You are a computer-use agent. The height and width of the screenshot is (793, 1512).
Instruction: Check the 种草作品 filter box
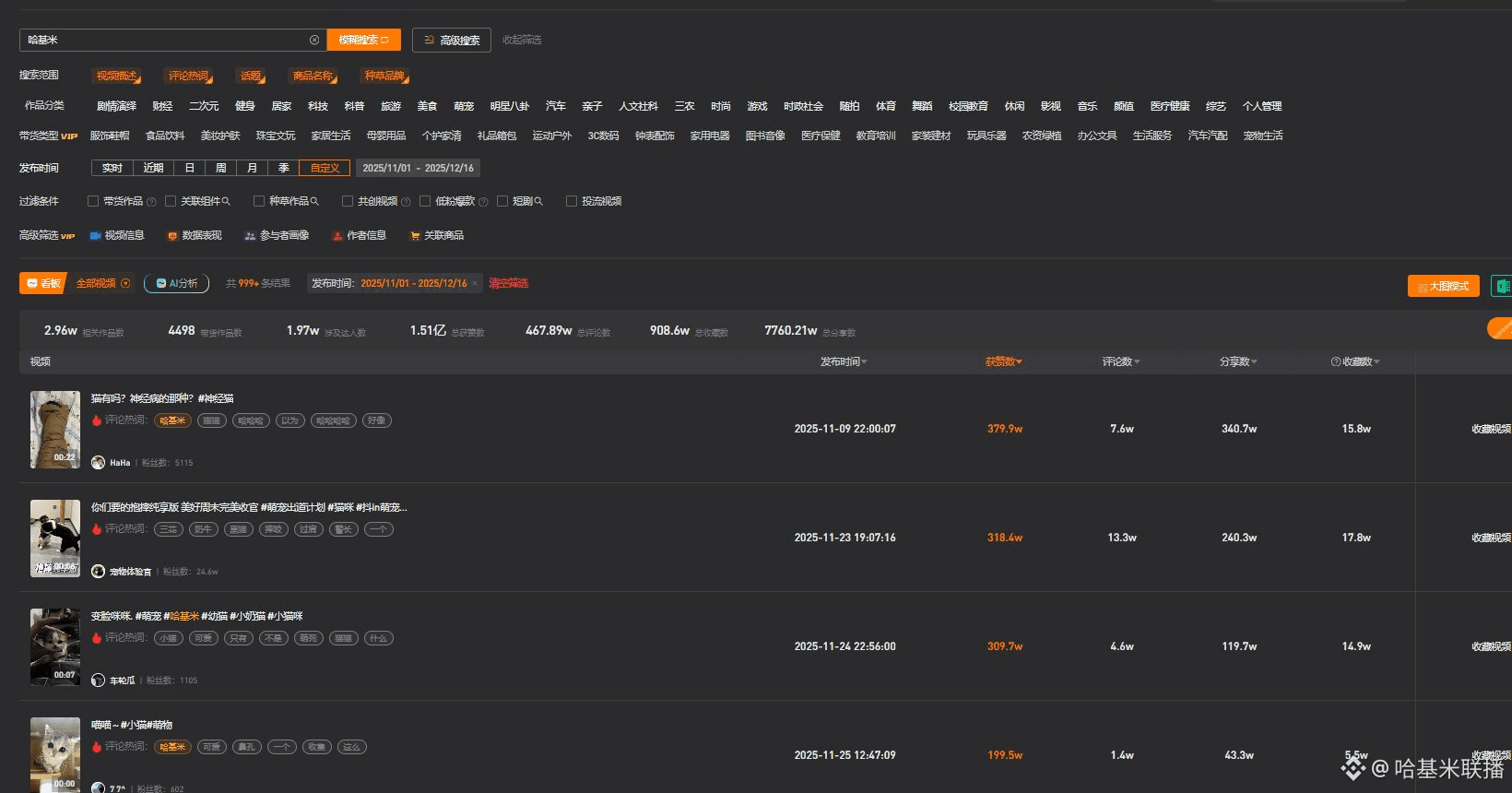tap(259, 201)
